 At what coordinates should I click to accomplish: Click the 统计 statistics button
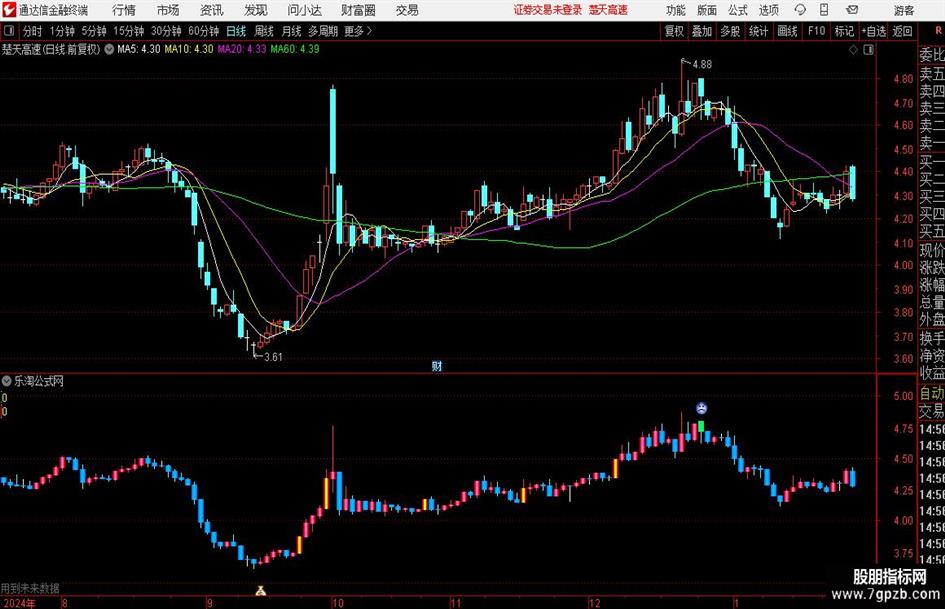758,31
